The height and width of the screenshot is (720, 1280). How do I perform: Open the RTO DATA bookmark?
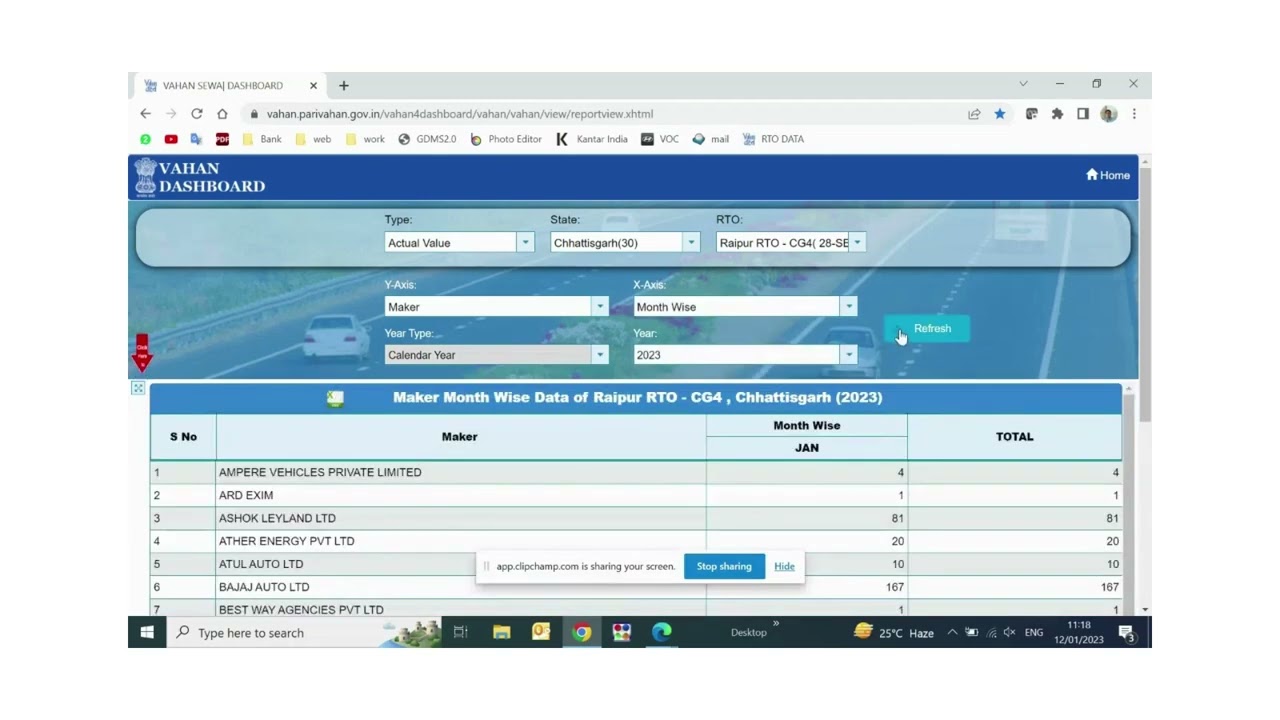(x=773, y=139)
